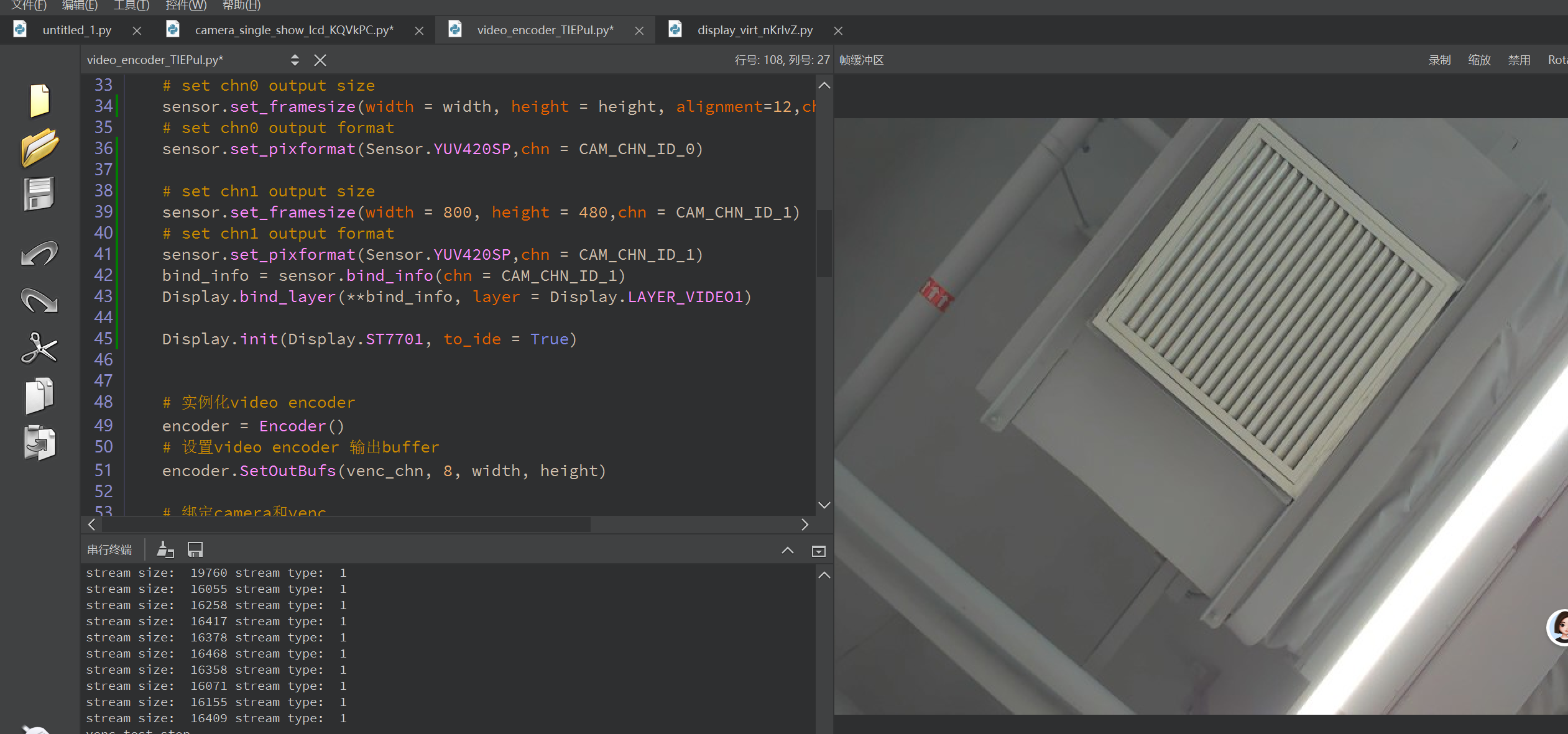The width and height of the screenshot is (1568, 734).
Task: Switch to camera_single_show_lcd_KQVkPC.py tab
Action: (x=294, y=30)
